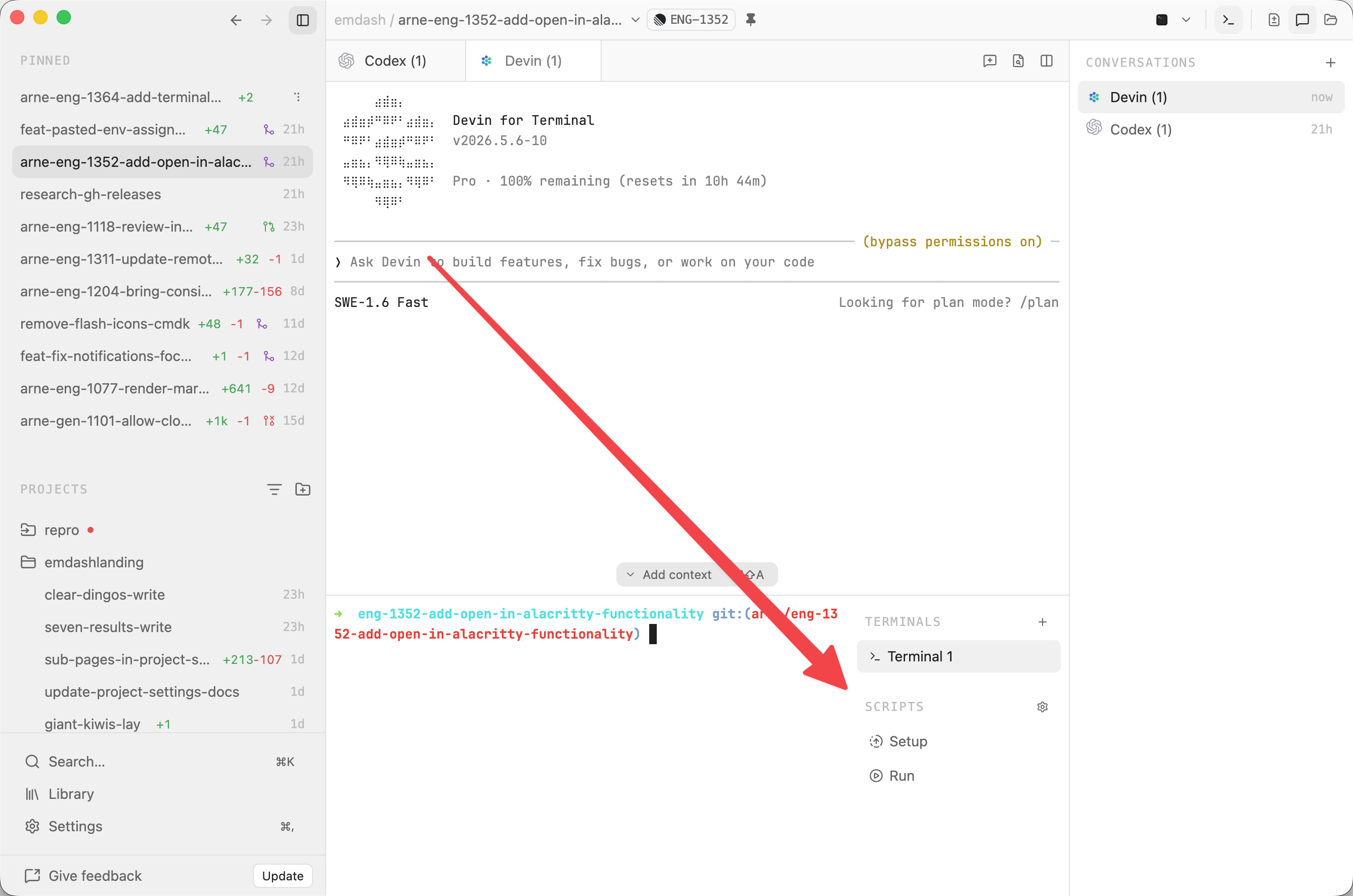Image resolution: width=1353 pixels, height=896 pixels.
Task: Open the files folder view icon
Action: [x=1331, y=20]
